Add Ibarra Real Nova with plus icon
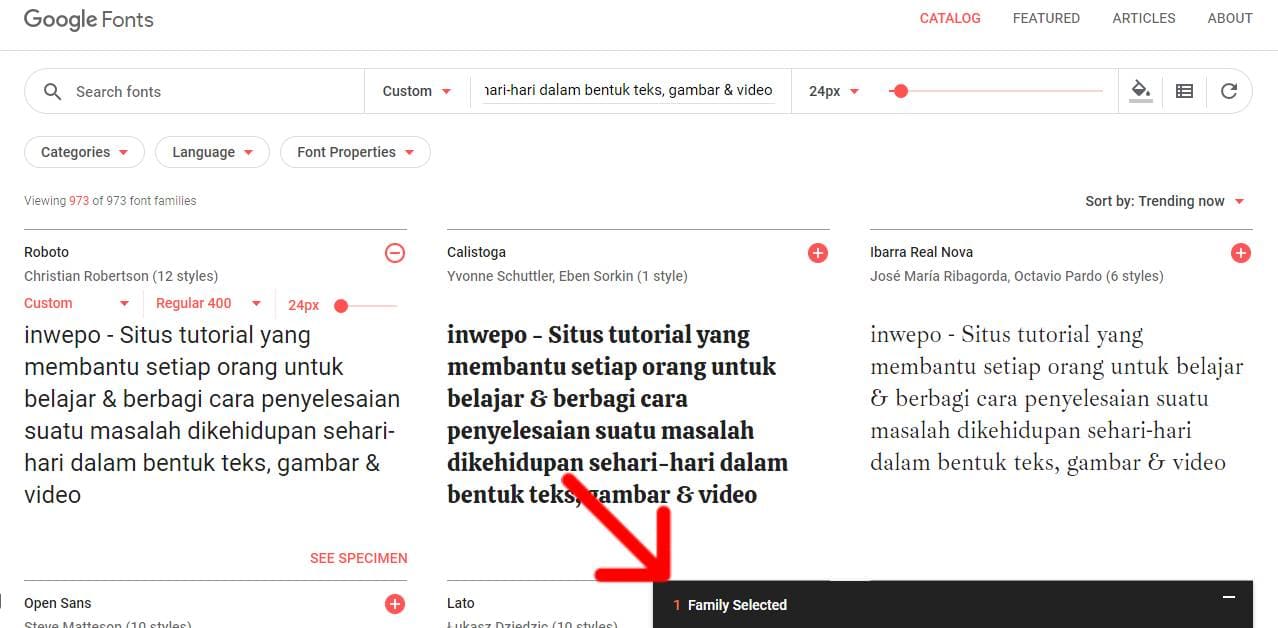This screenshot has width=1278, height=628. point(1241,253)
